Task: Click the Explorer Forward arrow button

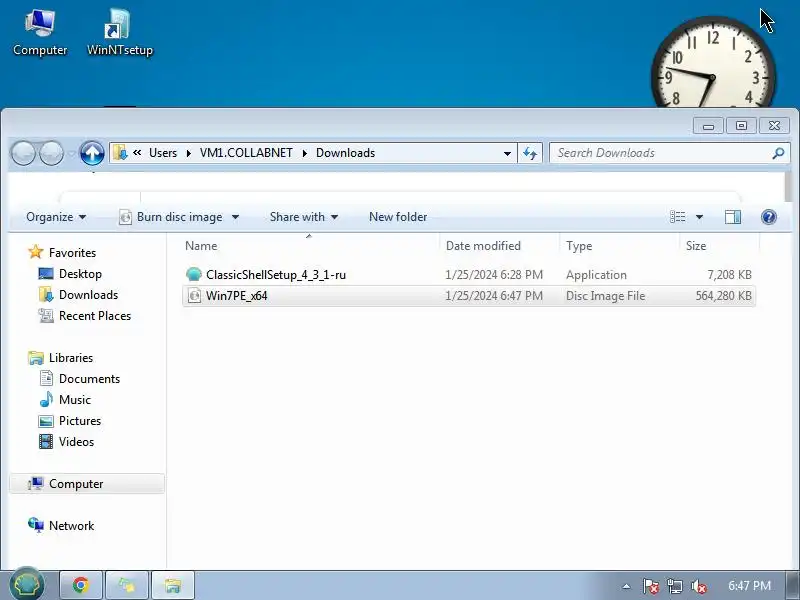Action: click(51, 153)
